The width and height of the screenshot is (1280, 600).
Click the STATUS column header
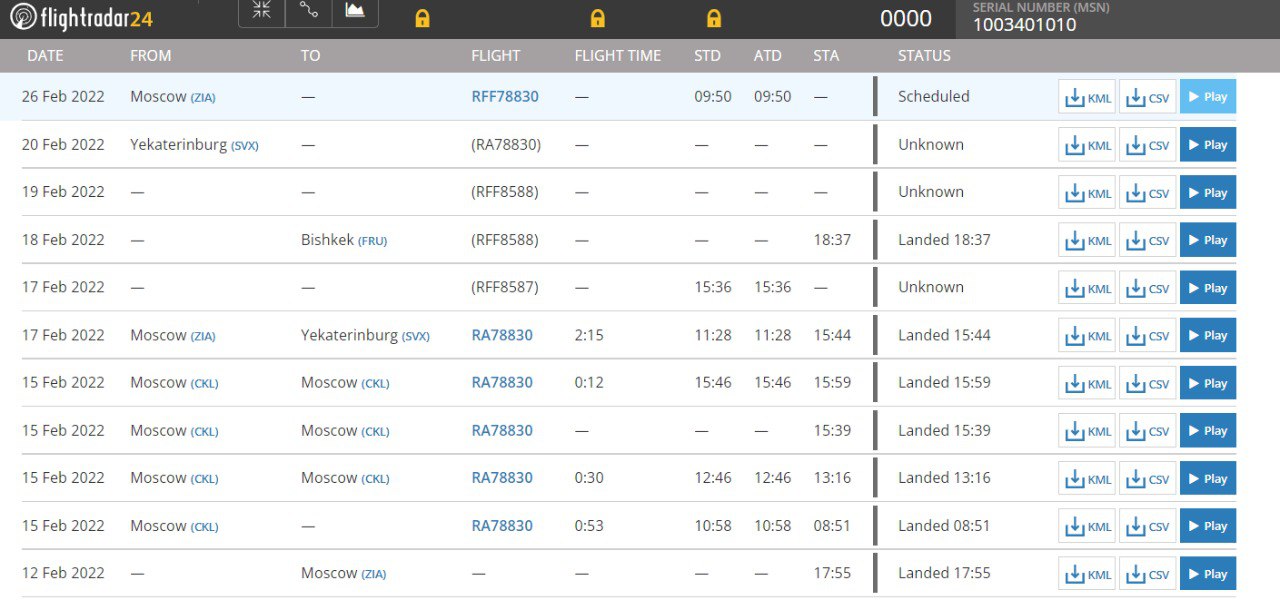point(924,56)
